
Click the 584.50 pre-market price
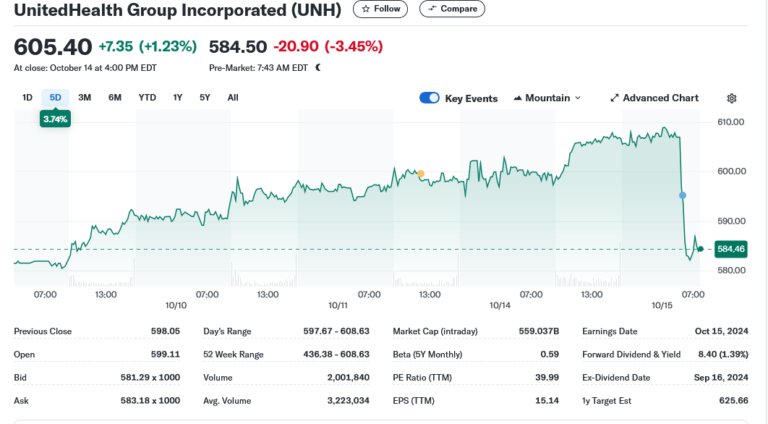coord(238,47)
